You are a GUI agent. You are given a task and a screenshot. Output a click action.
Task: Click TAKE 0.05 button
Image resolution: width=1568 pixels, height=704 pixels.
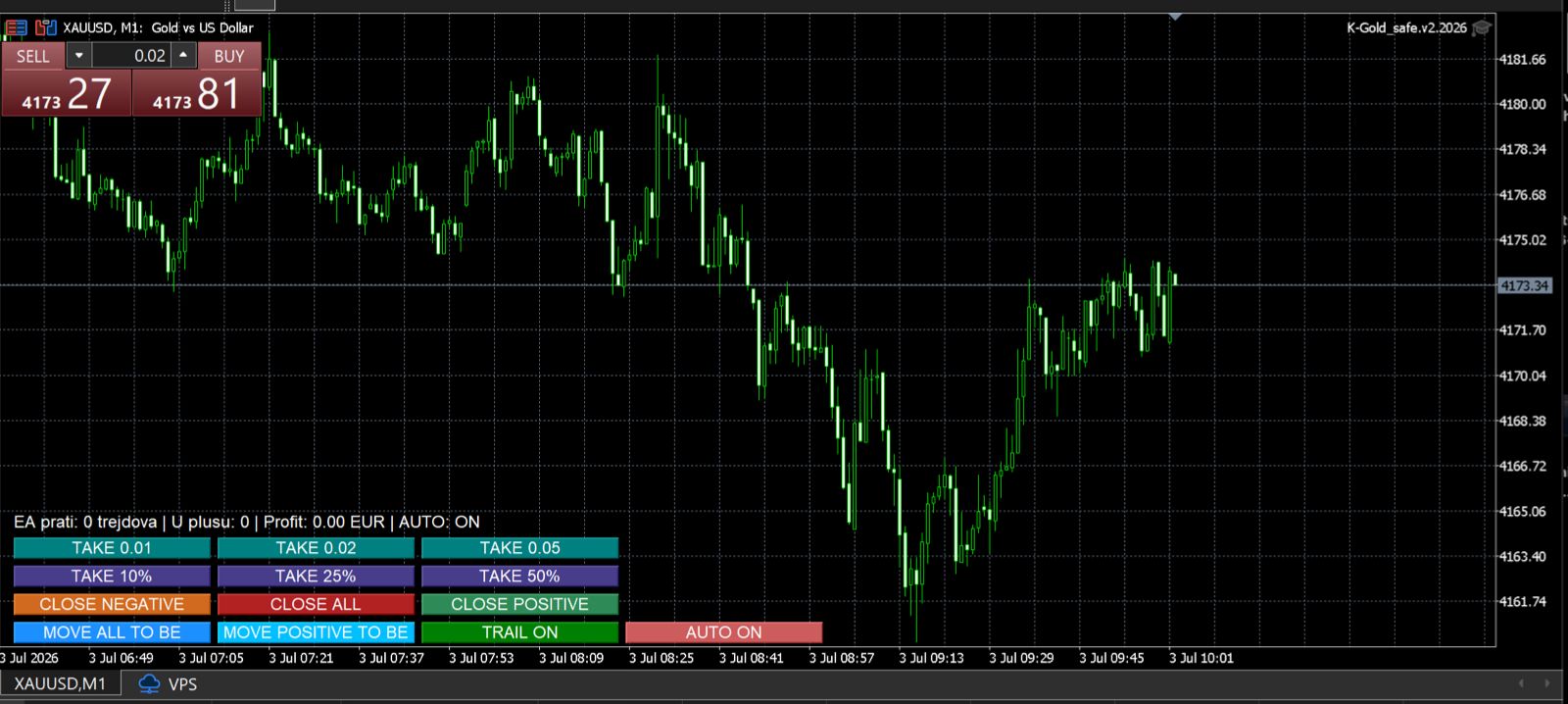pos(519,548)
